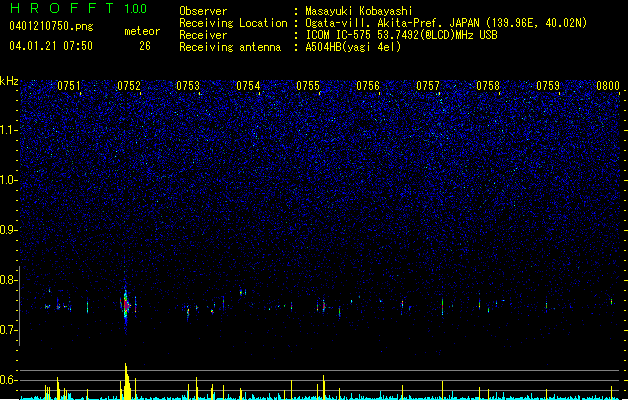The width and height of the screenshot is (629, 400).
Task: Click the 0.7 kHz axis label
Action: pyautogui.click(x=8, y=330)
